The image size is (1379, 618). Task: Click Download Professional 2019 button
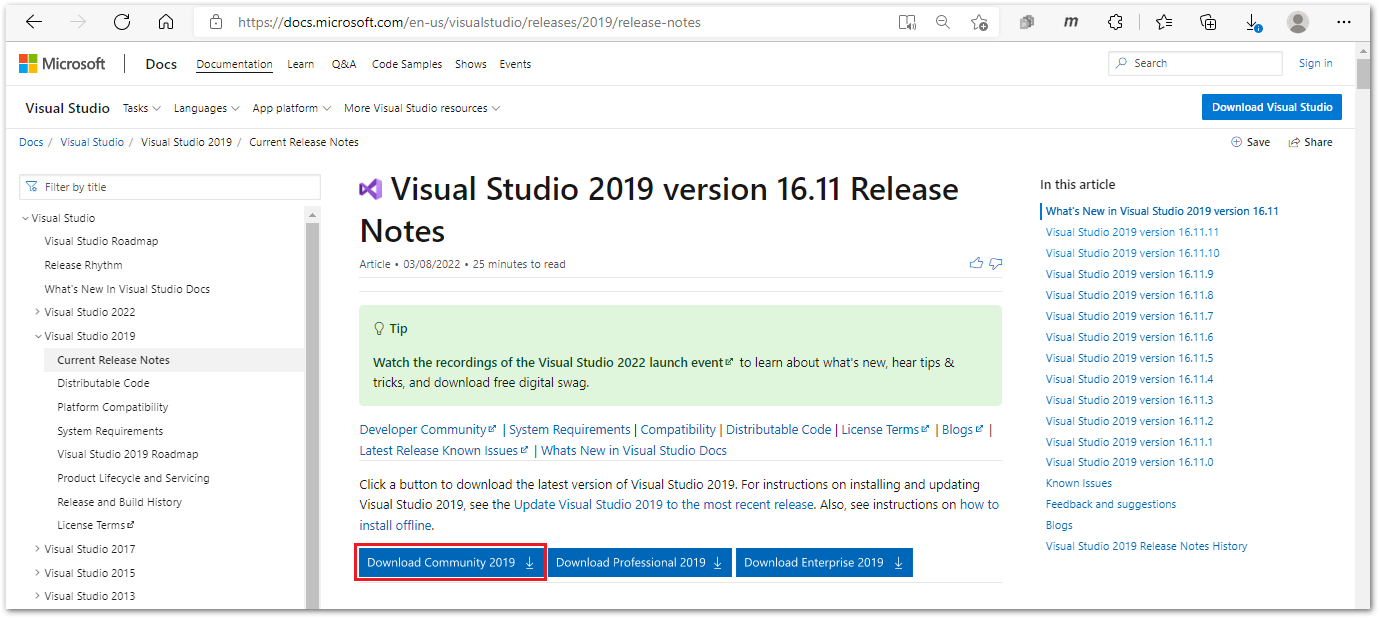tap(640, 563)
